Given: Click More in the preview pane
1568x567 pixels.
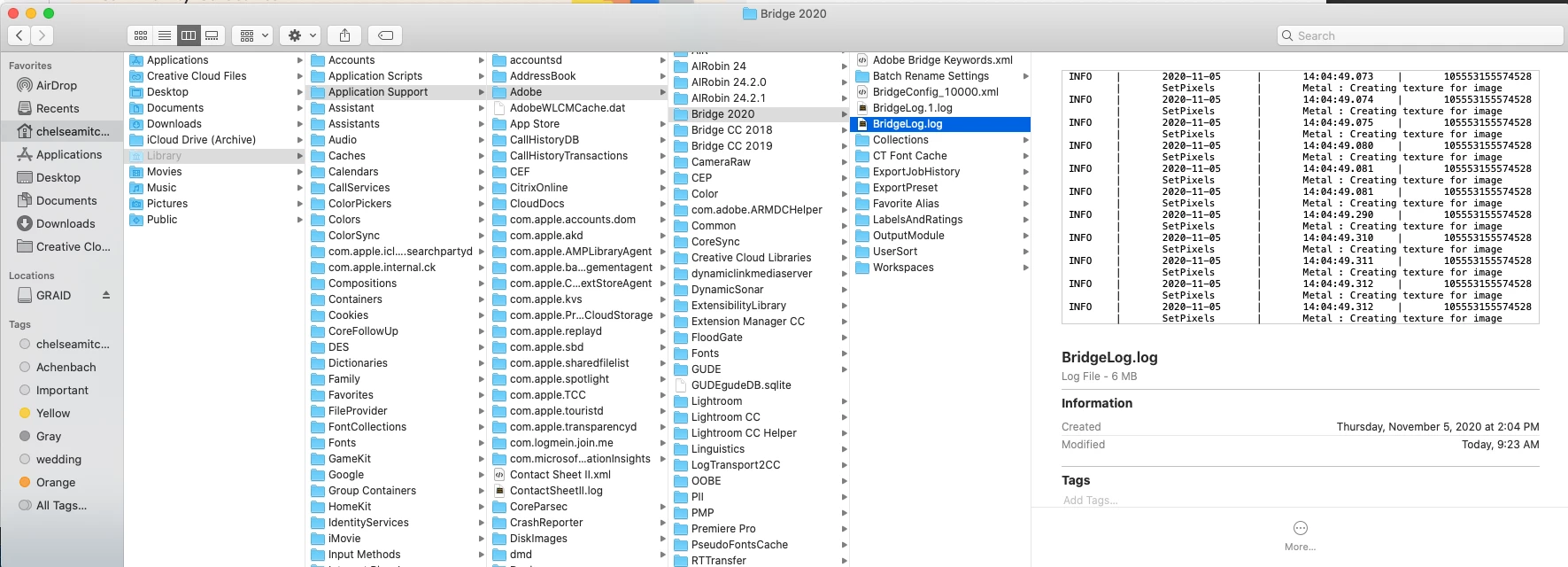Looking at the screenshot, I should [1300, 536].
